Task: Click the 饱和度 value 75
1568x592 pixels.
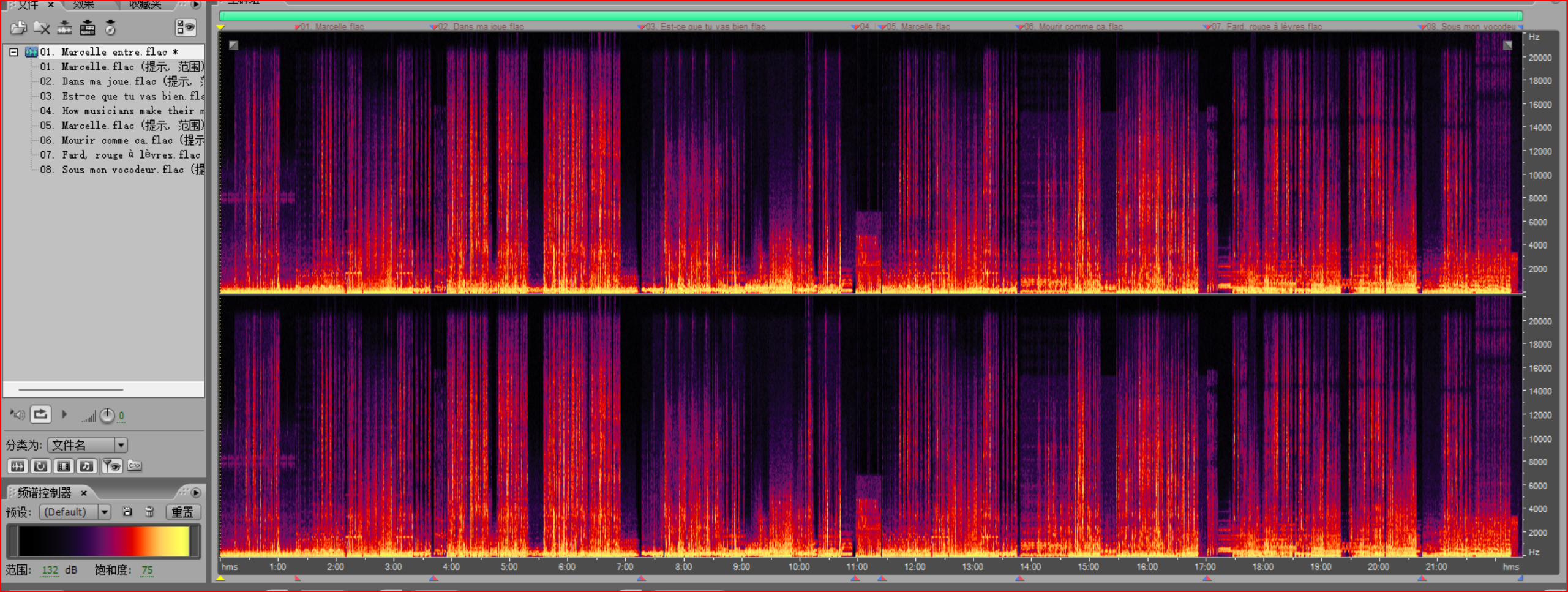Action: 147,571
